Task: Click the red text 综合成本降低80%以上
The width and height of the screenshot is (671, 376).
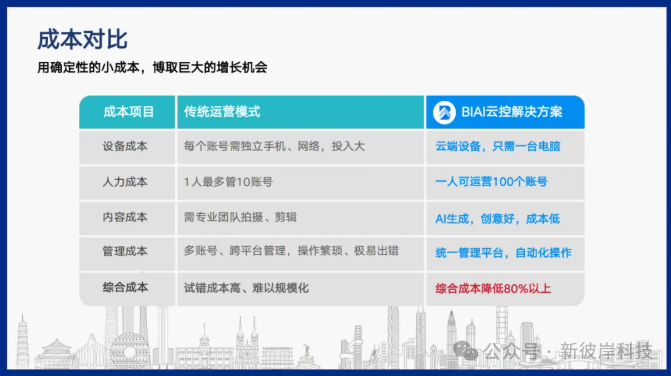Action: tap(493, 289)
